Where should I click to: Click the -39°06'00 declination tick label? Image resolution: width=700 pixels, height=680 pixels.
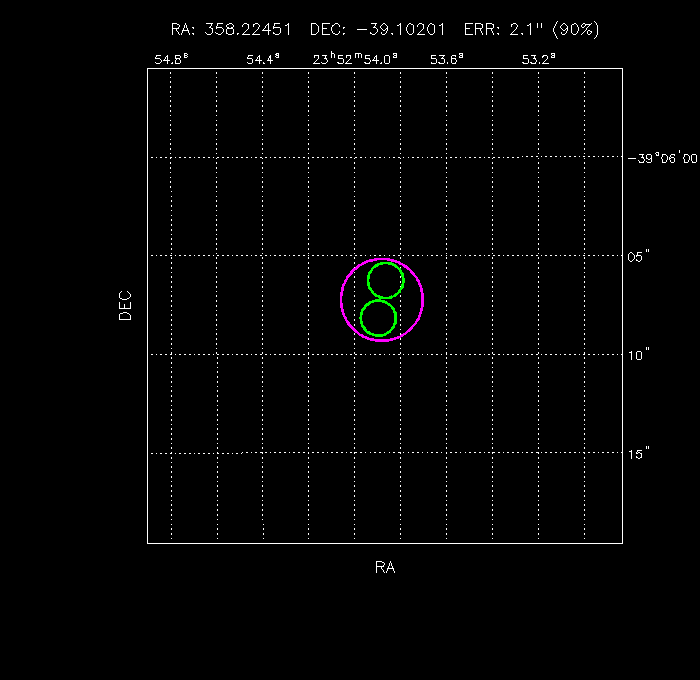662,158
